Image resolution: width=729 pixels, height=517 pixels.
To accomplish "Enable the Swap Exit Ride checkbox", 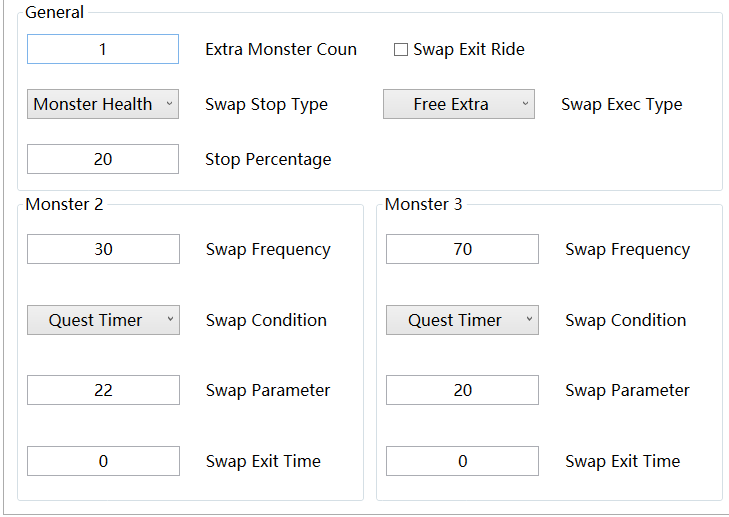I will tap(401, 49).
